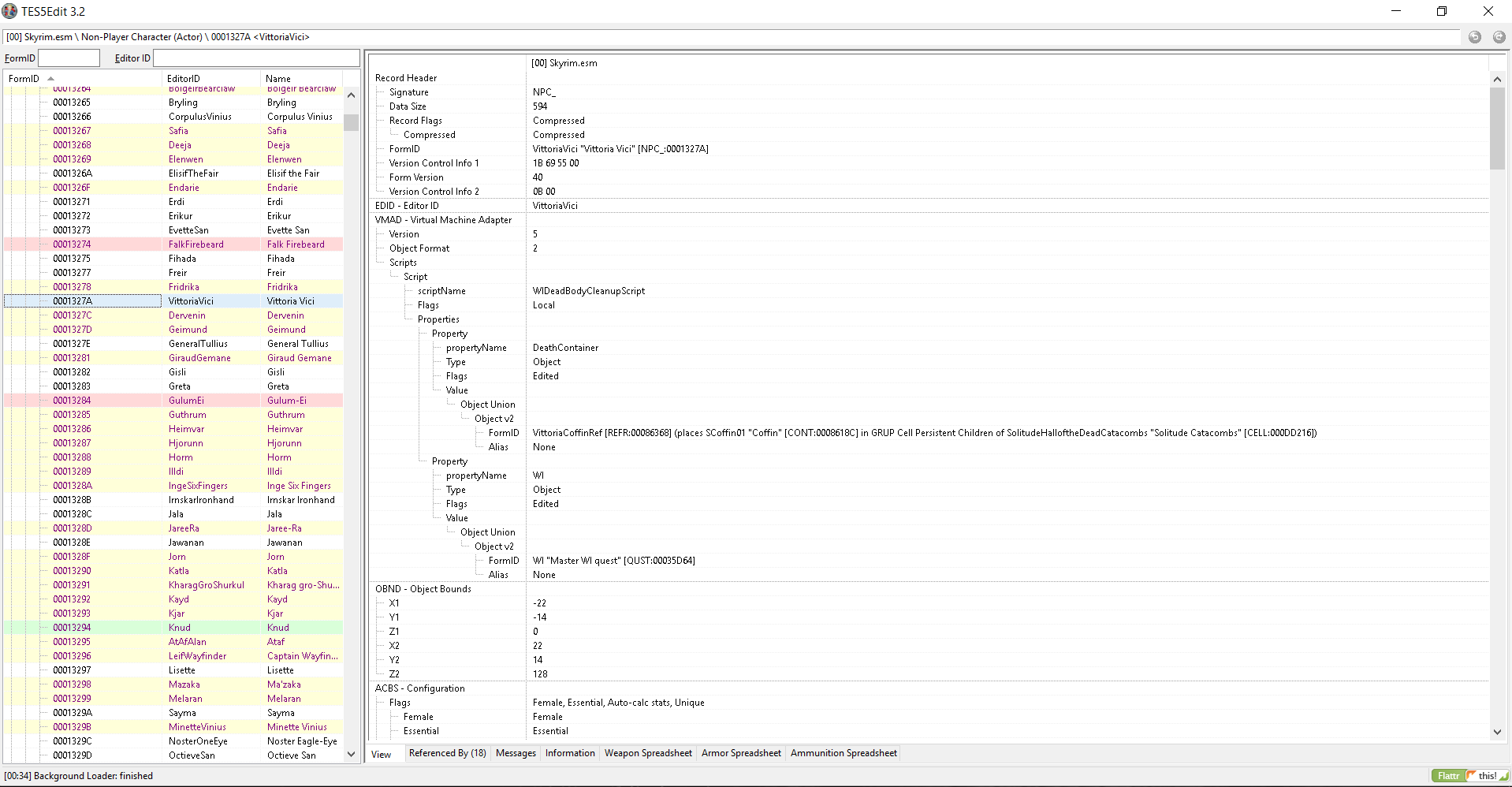Sort records by the EditorID column header
This screenshot has width=1512, height=787.
[x=211, y=78]
